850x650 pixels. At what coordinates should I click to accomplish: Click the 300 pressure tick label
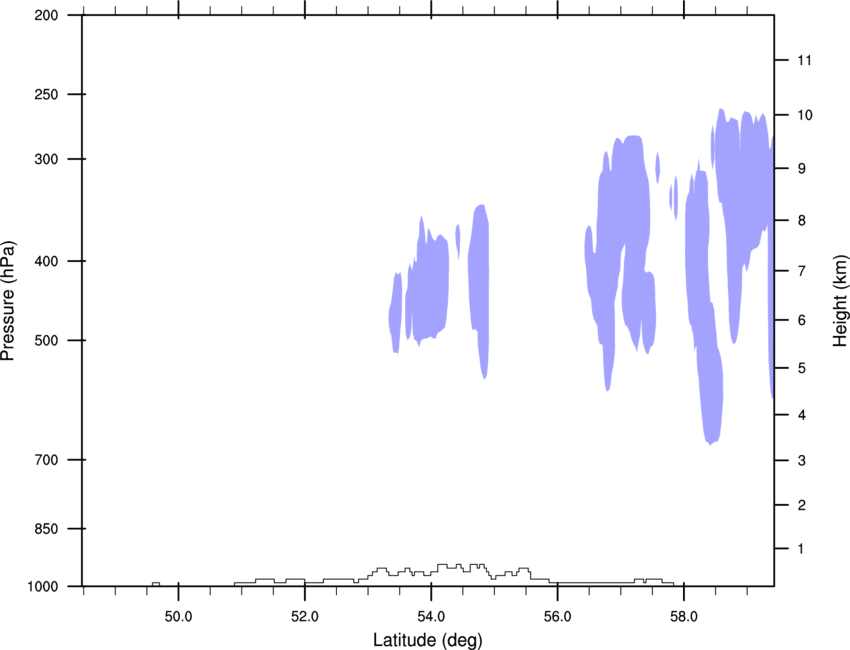pyautogui.click(x=47, y=159)
